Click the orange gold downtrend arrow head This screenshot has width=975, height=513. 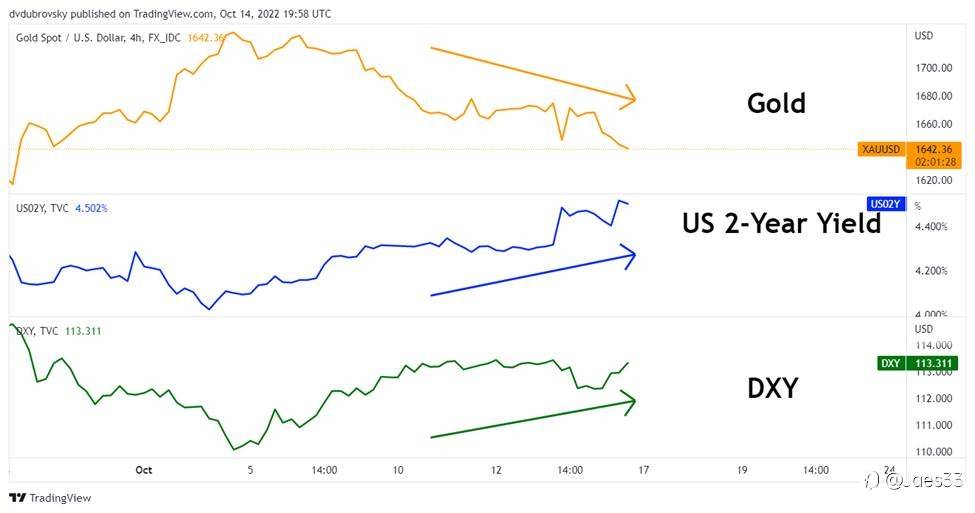(629, 97)
